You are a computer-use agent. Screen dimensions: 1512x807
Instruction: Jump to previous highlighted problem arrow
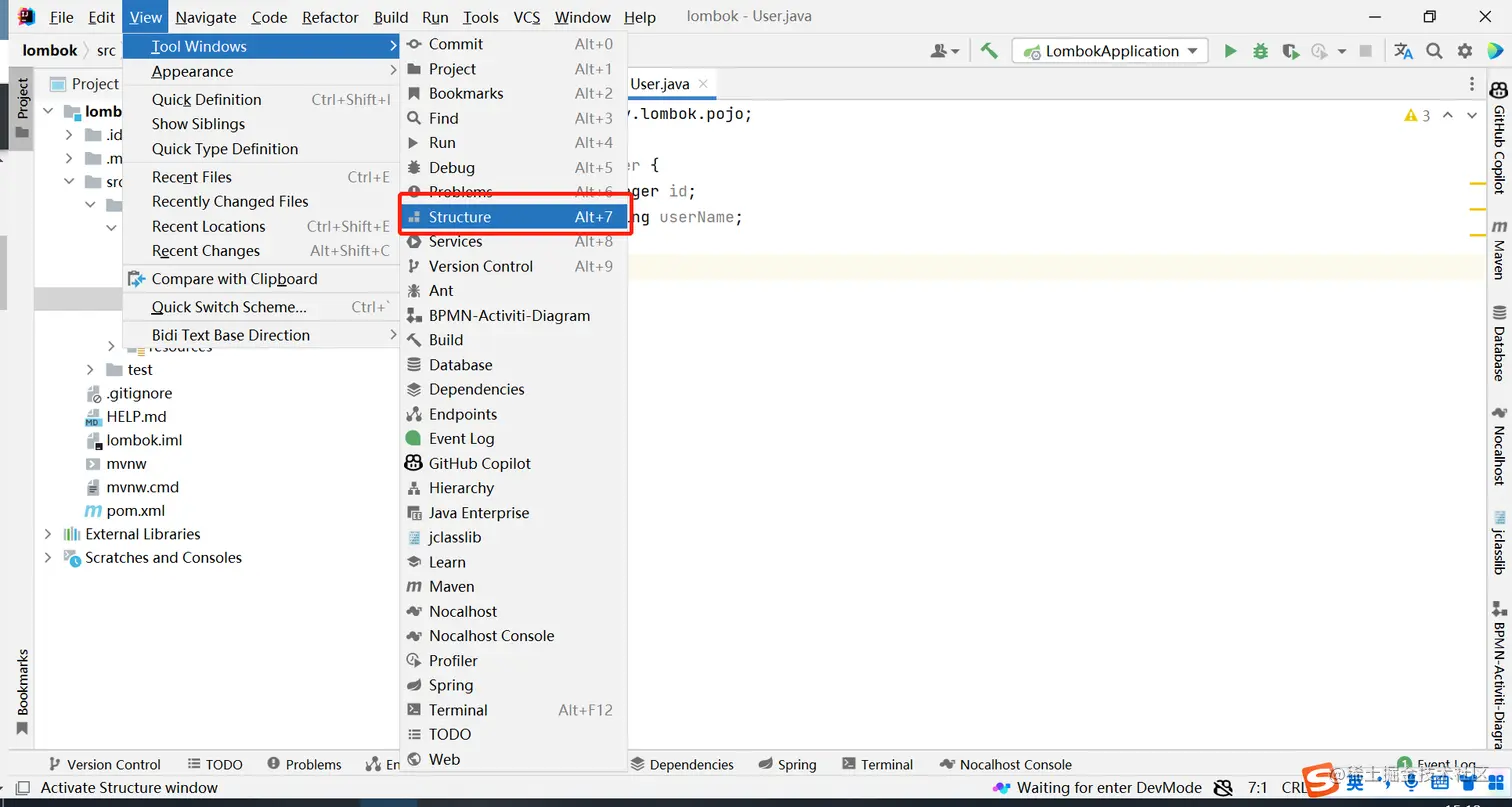click(1448, 116)
